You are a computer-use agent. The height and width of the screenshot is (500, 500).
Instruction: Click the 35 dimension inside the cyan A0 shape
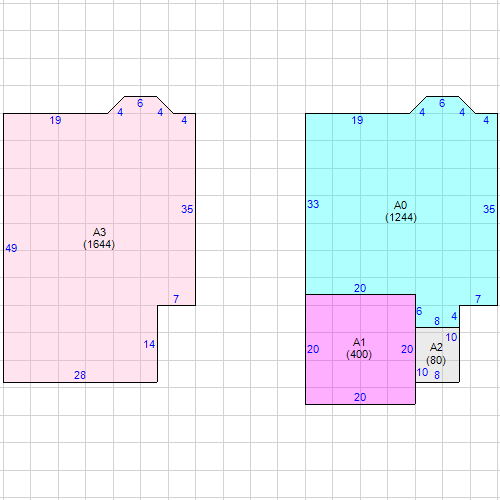[x=489, y=209]
